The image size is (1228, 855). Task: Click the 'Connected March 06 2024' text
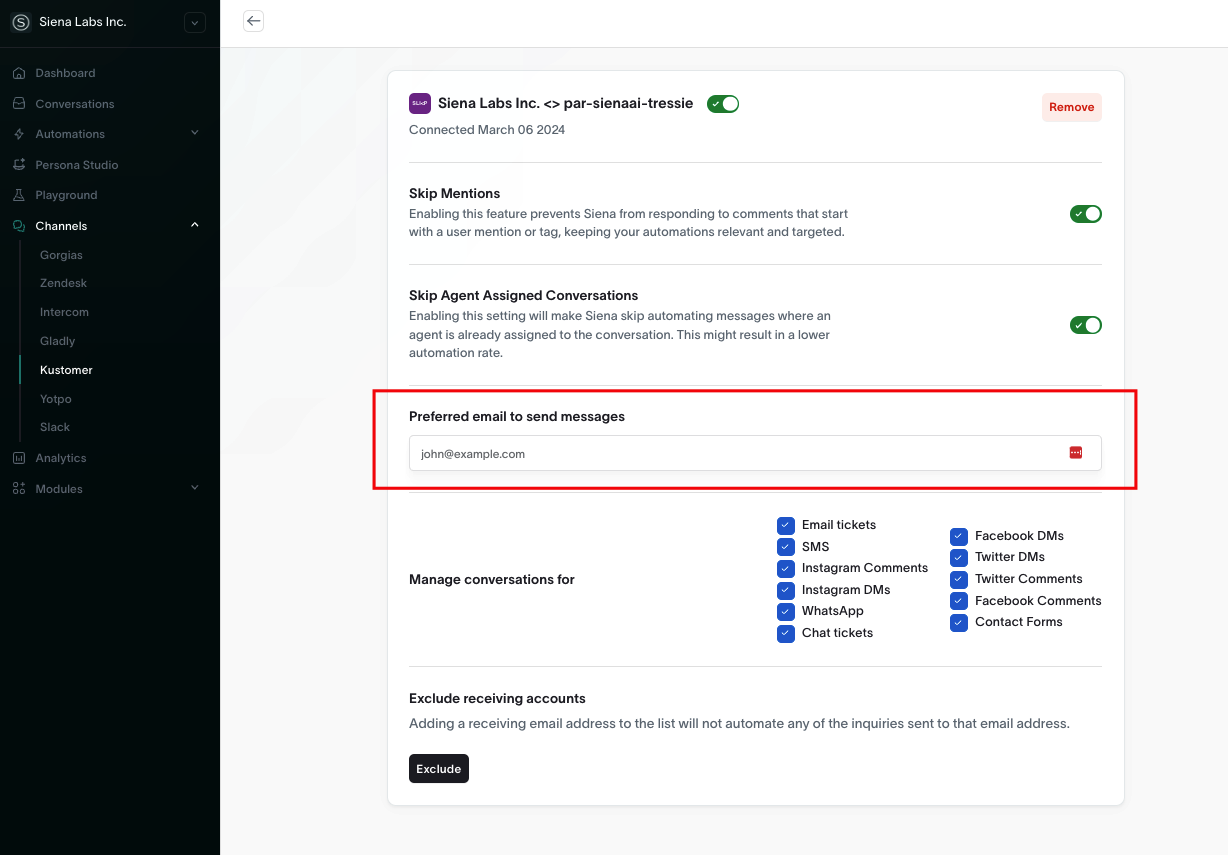[487, 130]
